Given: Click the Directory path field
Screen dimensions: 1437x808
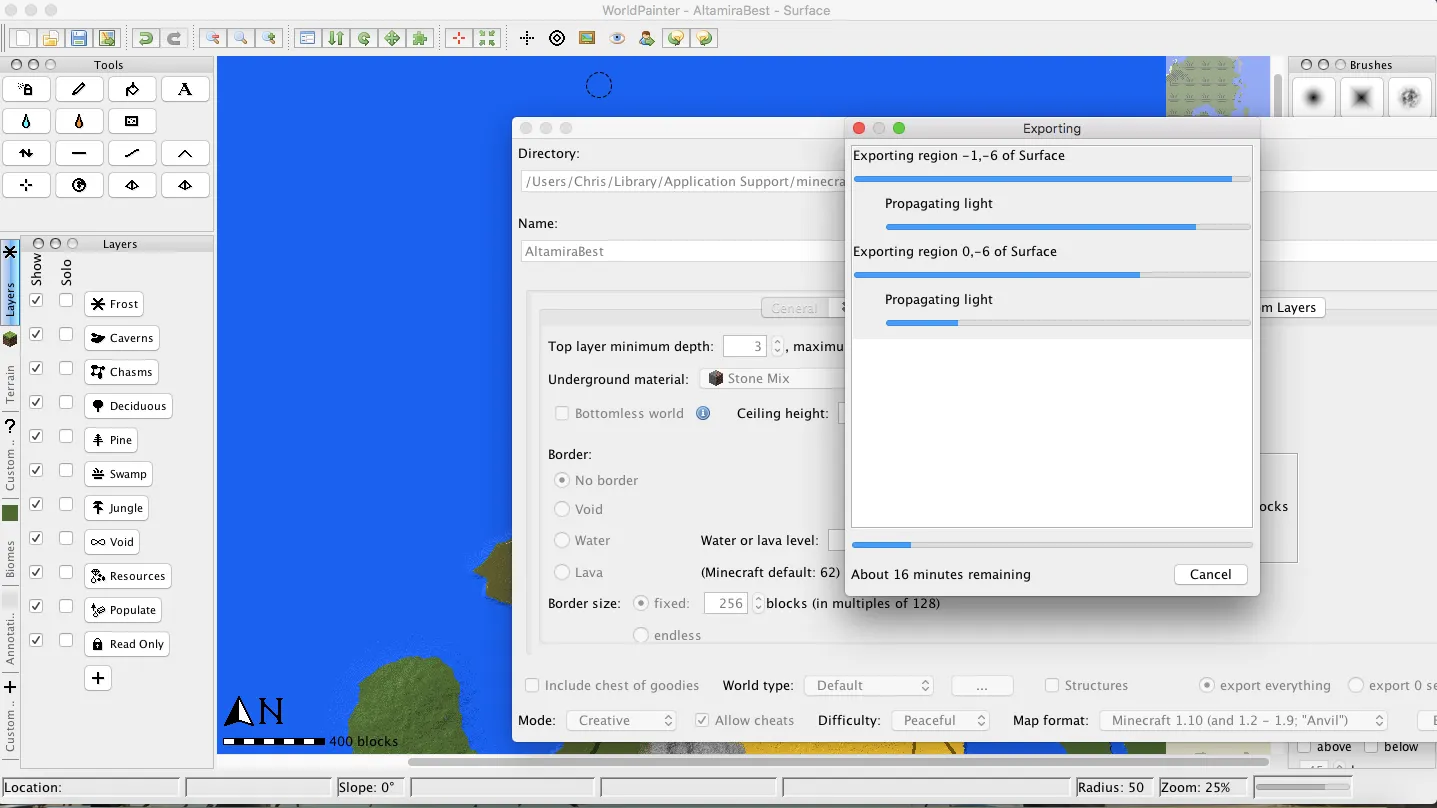Looking at the screenshot, I should [x=683, y=181].
